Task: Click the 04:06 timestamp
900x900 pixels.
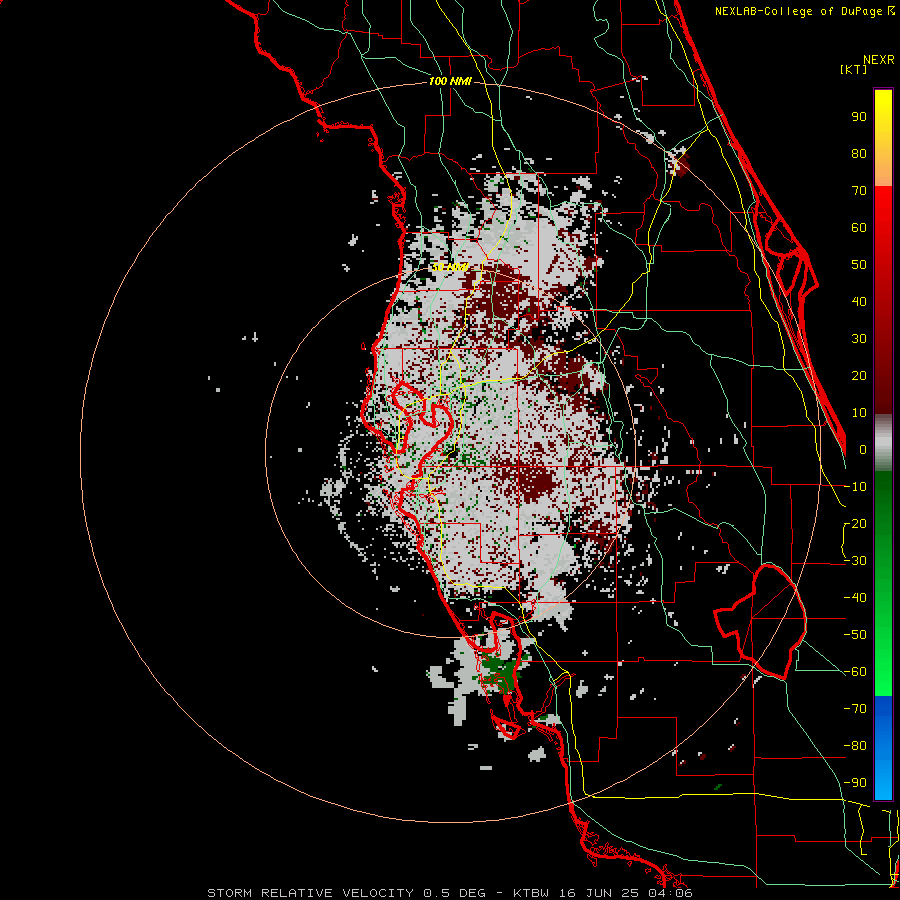Action: coord(672,893)
